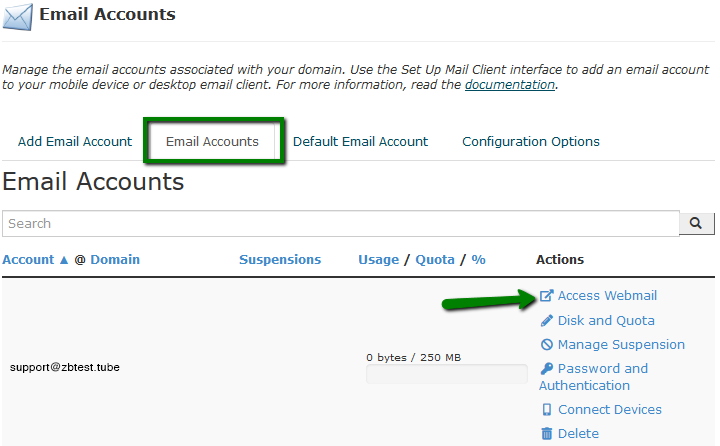The height and width of the screenshot is (446, 720).
Task: Click the envelope icon beside Email Accounts title
Action: pos(17,17)
